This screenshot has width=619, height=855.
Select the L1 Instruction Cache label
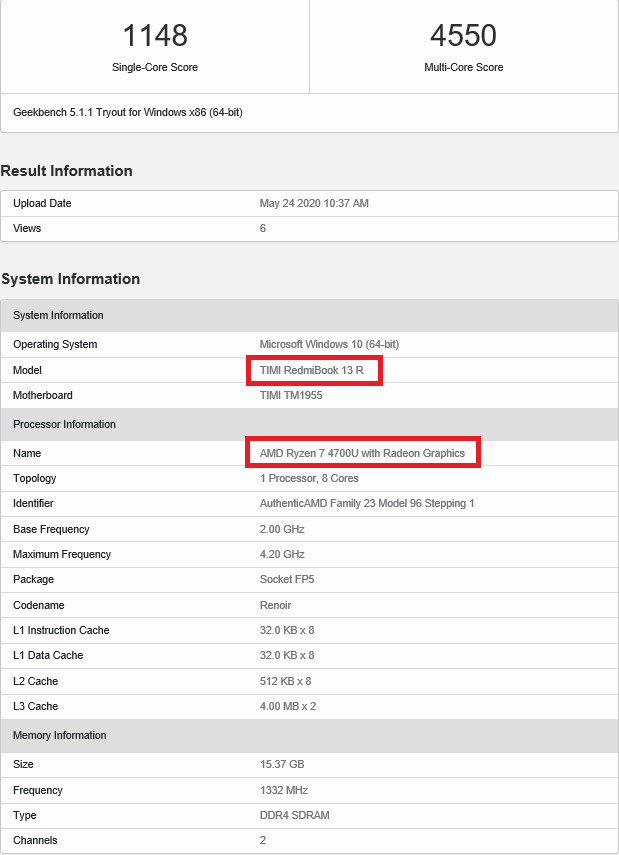(x=61, y=630)
